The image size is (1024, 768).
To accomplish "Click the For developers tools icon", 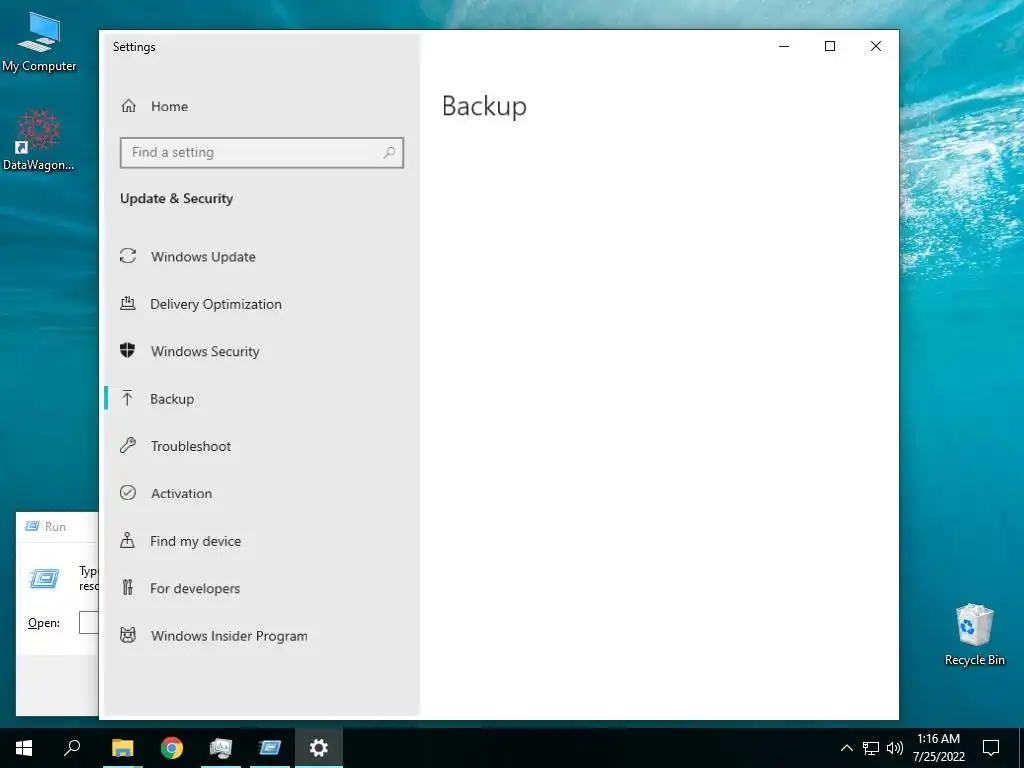I will pyautogui.click(x=128, y=588).
